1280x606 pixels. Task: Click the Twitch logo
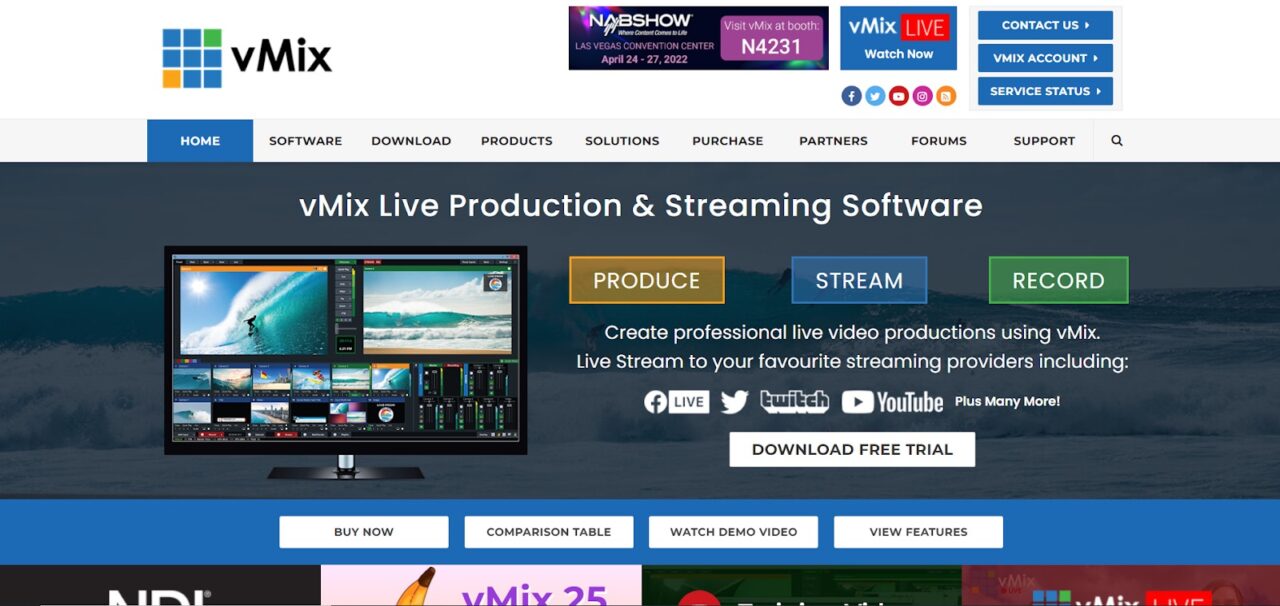click(795, 402)
